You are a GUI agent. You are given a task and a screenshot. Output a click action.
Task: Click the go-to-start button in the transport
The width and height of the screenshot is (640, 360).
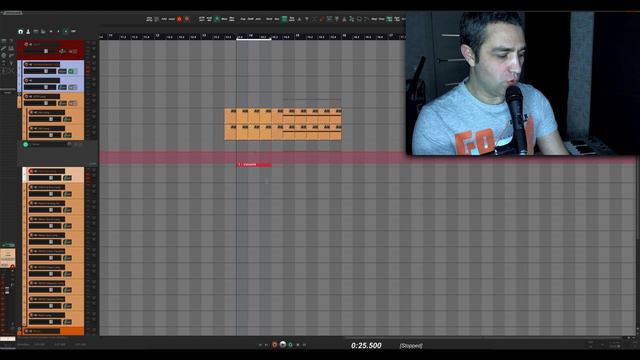coord(260,345)
